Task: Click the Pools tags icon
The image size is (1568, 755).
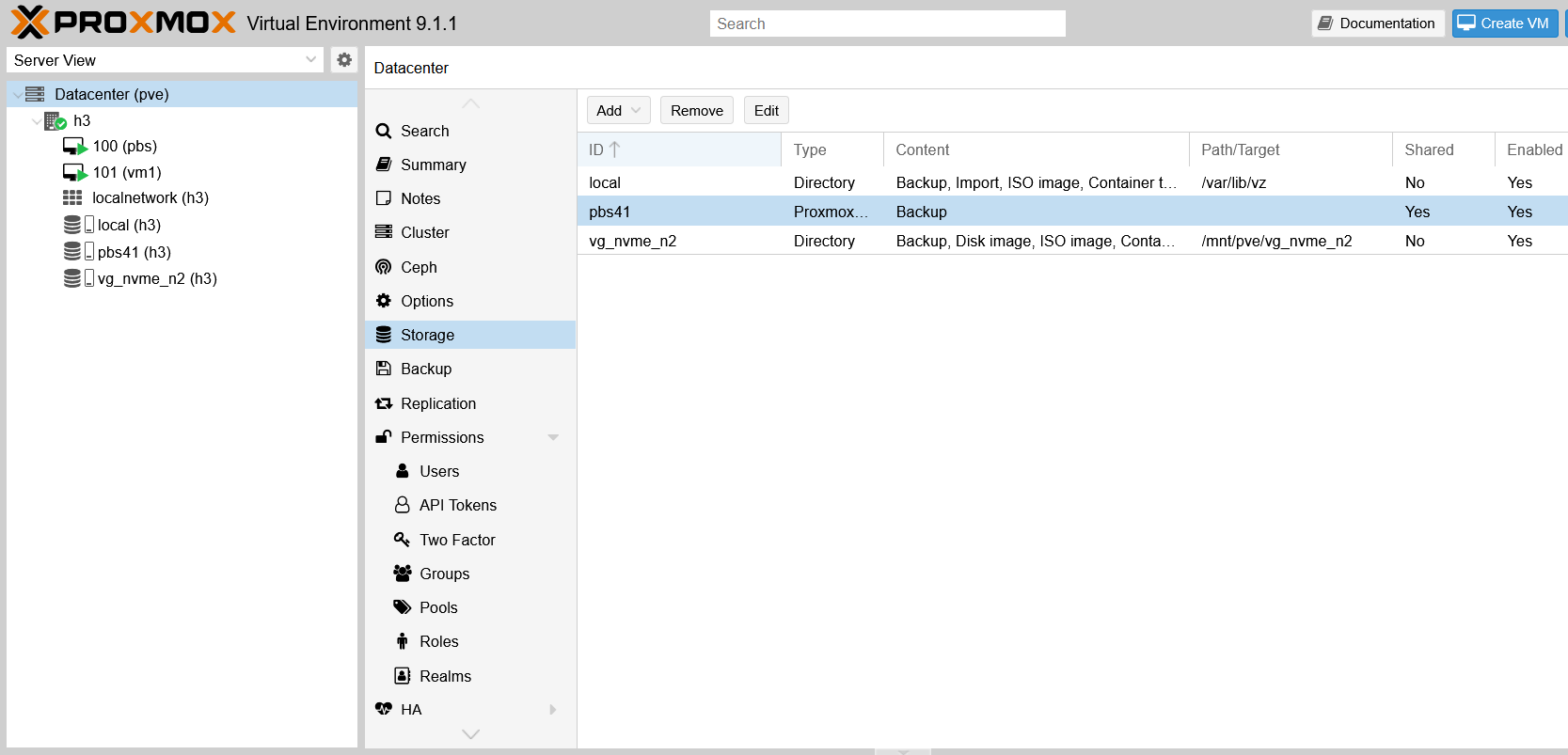Action: click(403, 607)
